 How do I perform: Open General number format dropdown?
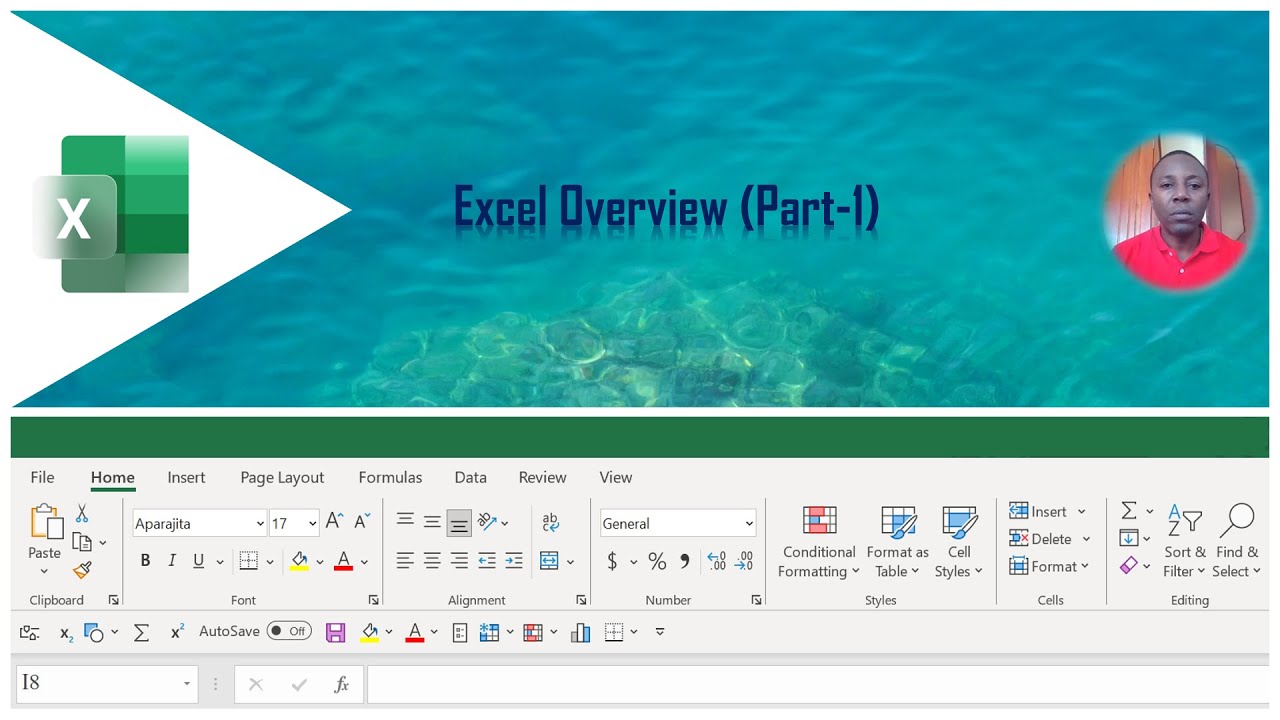[x=749, y=523]
